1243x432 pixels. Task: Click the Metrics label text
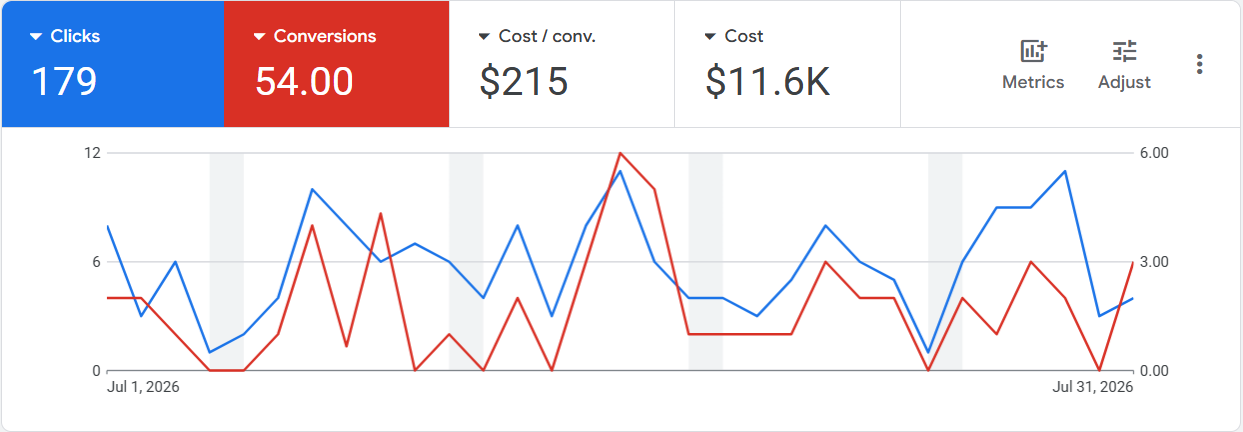1033,83
